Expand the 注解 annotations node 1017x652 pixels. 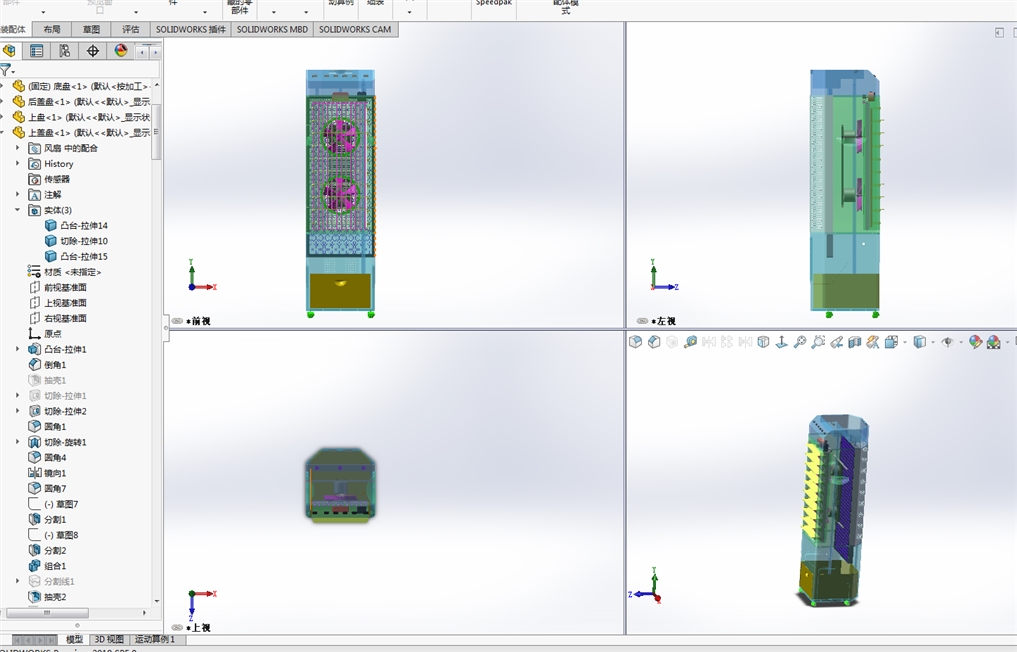[x=18, y=195]
